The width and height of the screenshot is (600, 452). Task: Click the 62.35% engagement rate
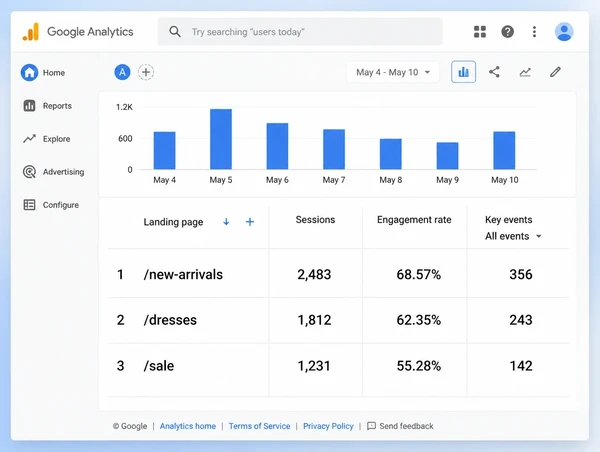419,320
